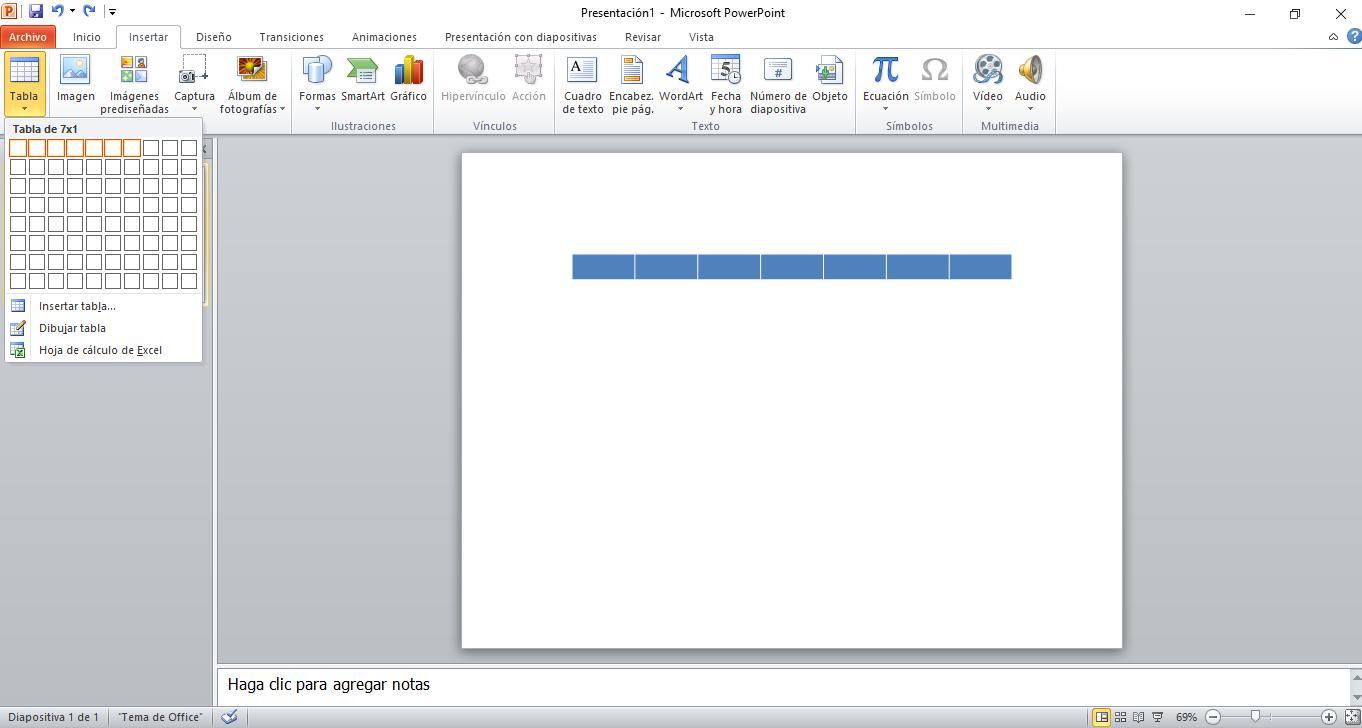Viewport: 1362px width, 728px height.
Task: Insert Fecha y hora
Action: tap(725, 72)
